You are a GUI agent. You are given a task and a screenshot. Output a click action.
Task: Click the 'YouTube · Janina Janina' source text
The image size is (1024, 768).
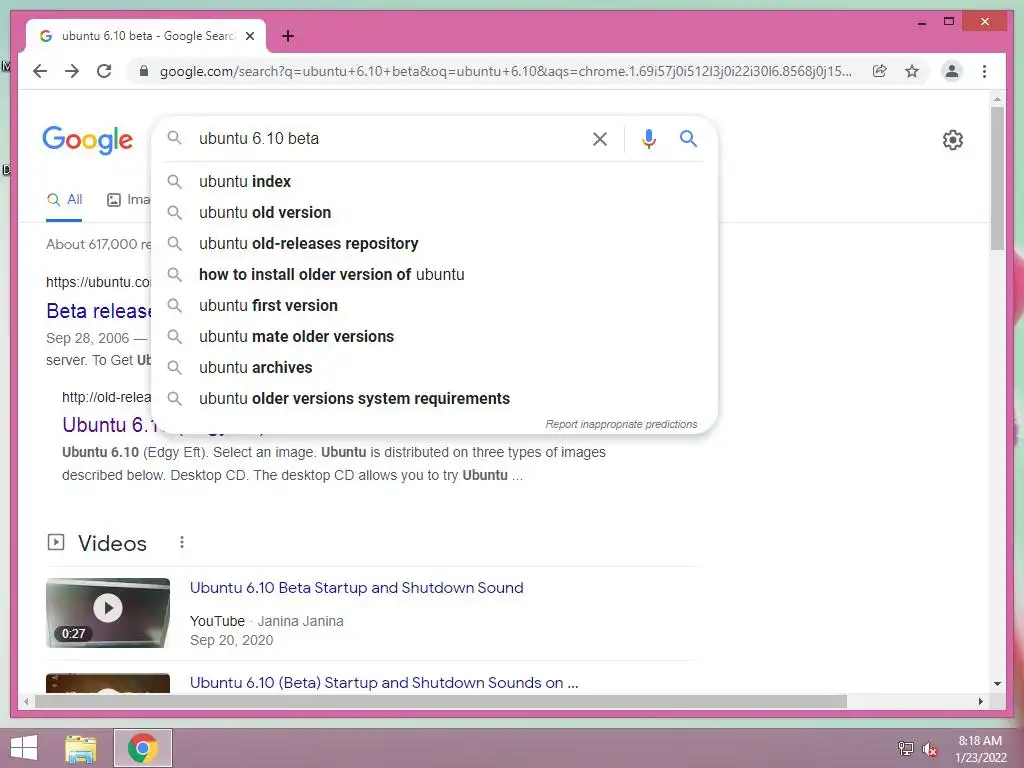point(266,621)
